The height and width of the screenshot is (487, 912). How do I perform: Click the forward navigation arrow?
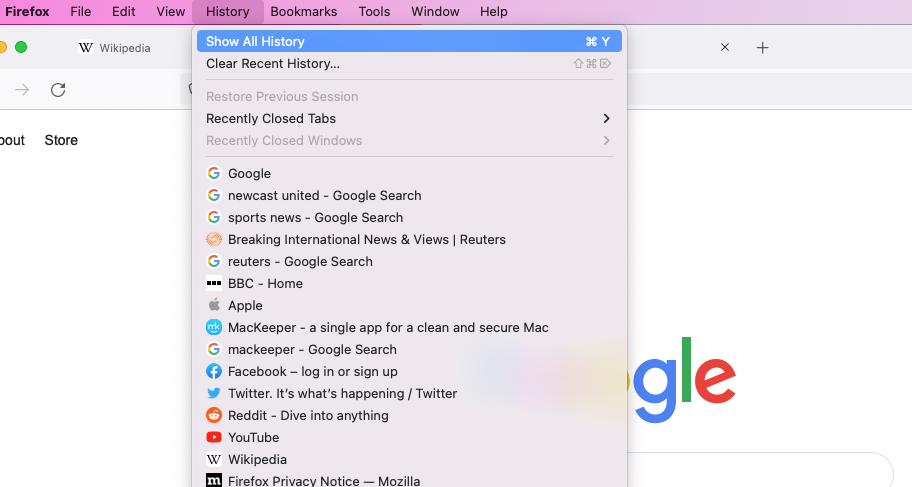click(x=22, y=90)
